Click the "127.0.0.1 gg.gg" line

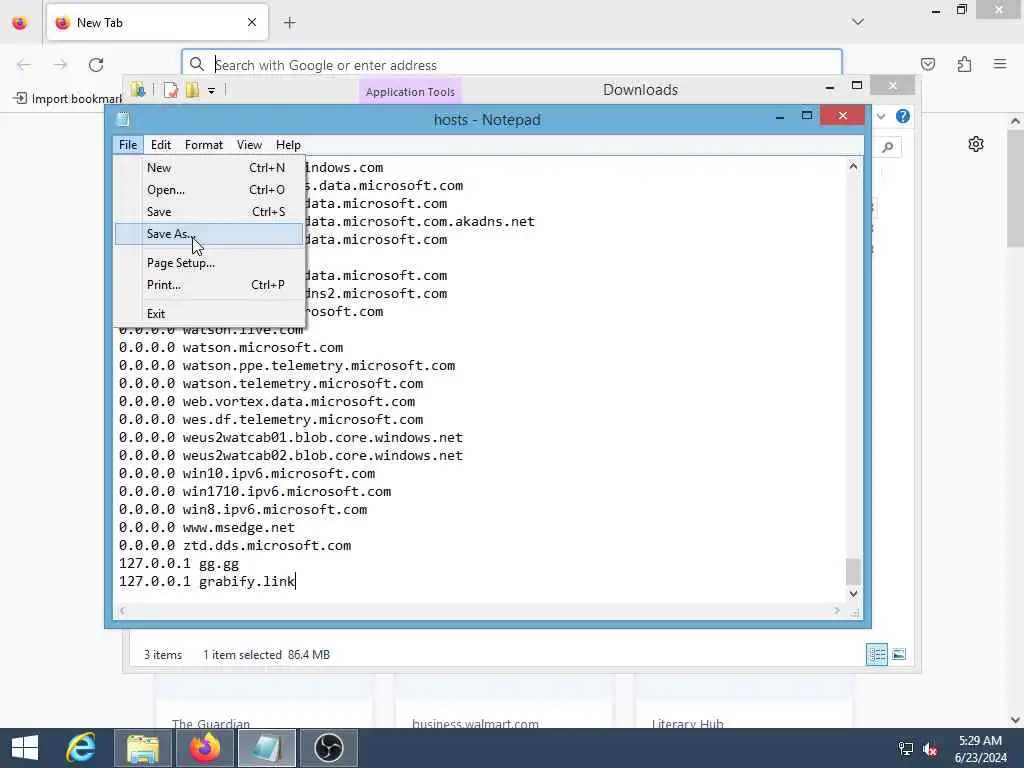click(x=179, y=564)
